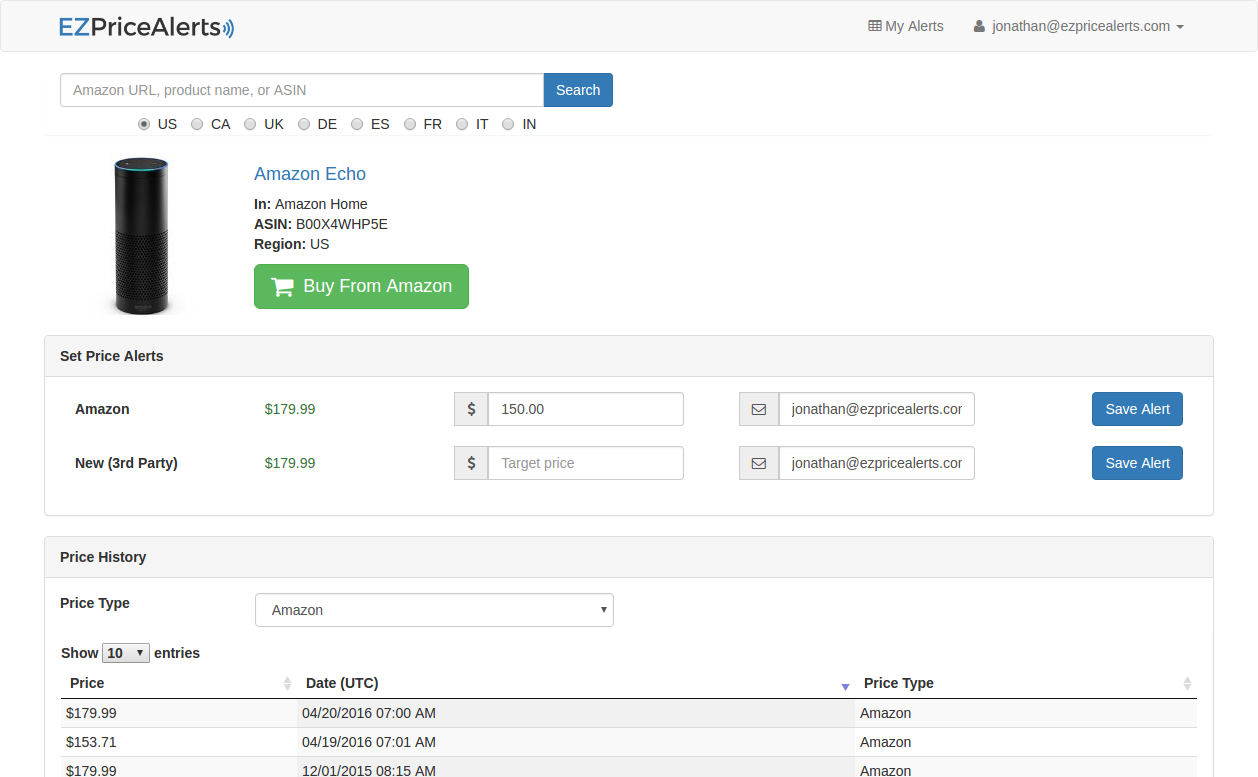The width and height of the screenshot is (1258, 777).
Task: Open My Alerts in the navbar
Action: (906, 26)
